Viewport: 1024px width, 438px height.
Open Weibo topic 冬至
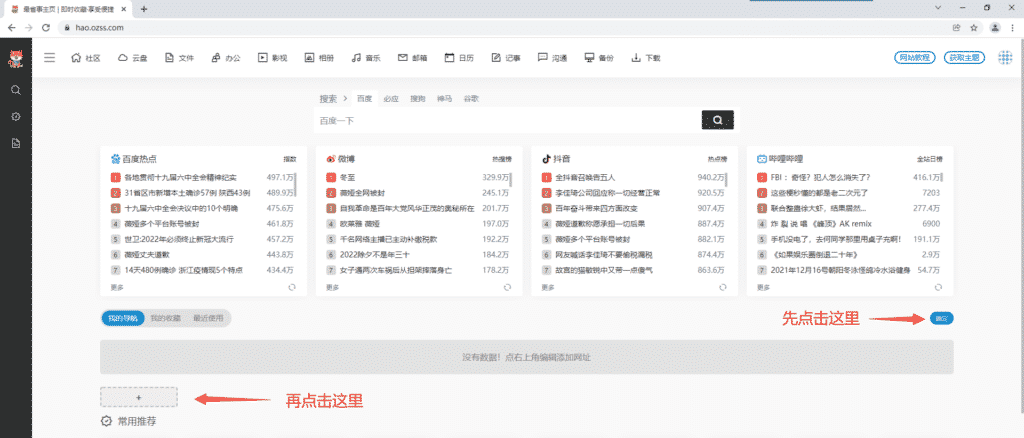pos(347,177)
